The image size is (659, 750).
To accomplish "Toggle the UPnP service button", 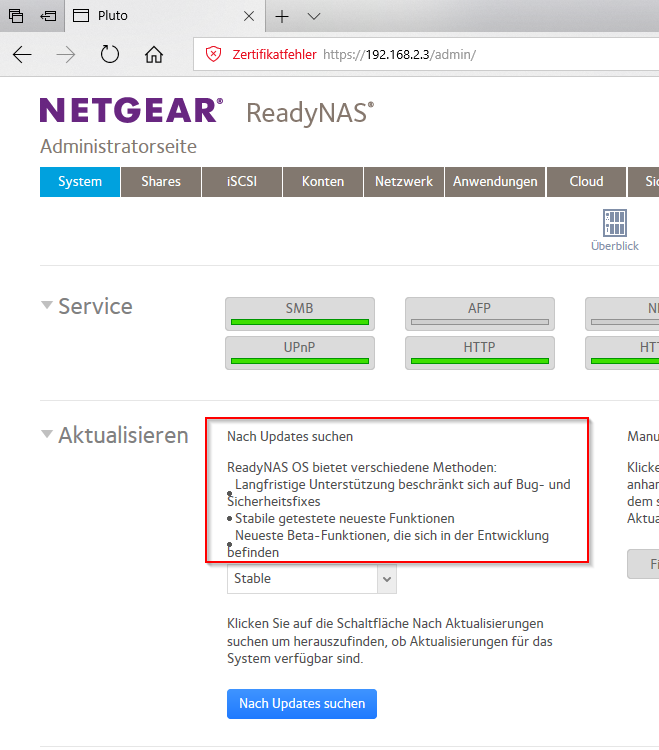I will click(300, 353).
